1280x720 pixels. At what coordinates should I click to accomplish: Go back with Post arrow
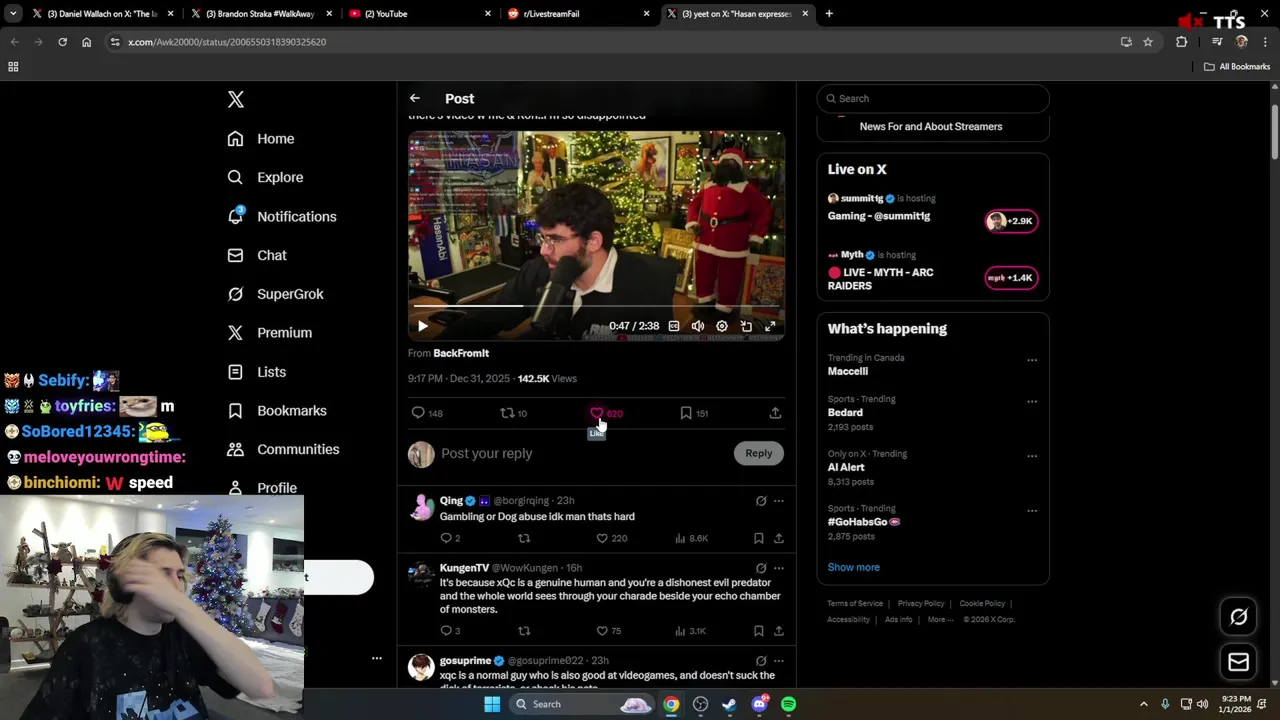point(415,98)
